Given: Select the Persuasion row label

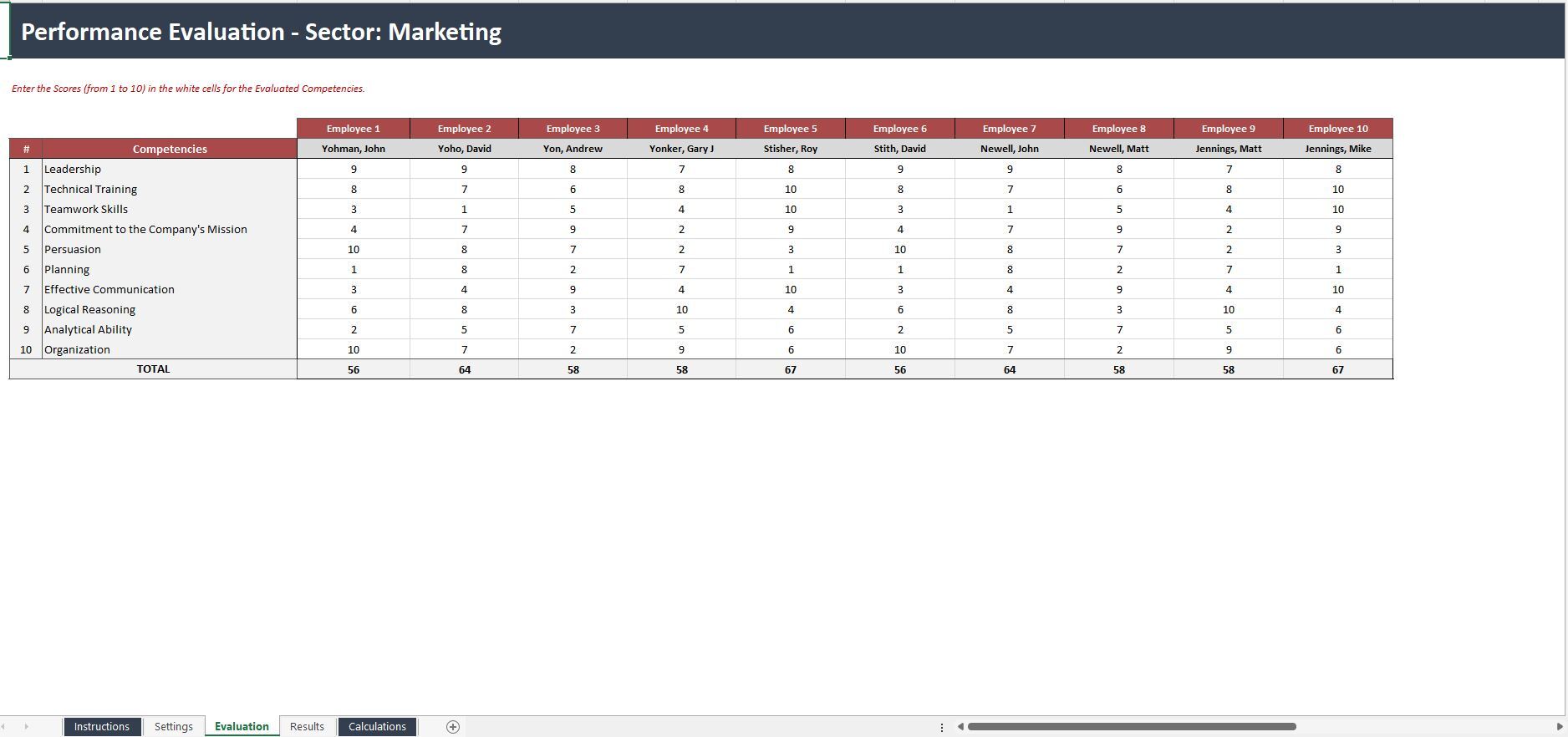Looking at the screenshot, I should pyautogui.click(x=170, y=249).
